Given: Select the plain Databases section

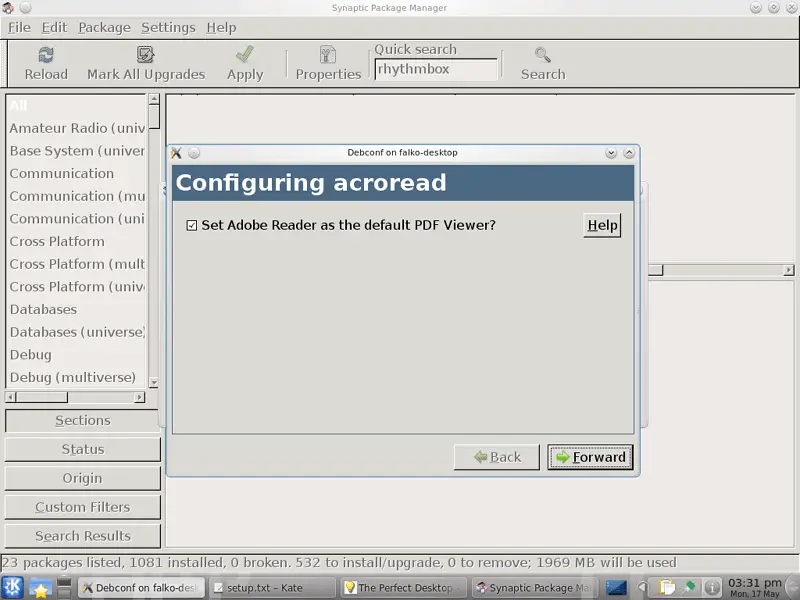Looking at the screenshot, I should [77, 310].
